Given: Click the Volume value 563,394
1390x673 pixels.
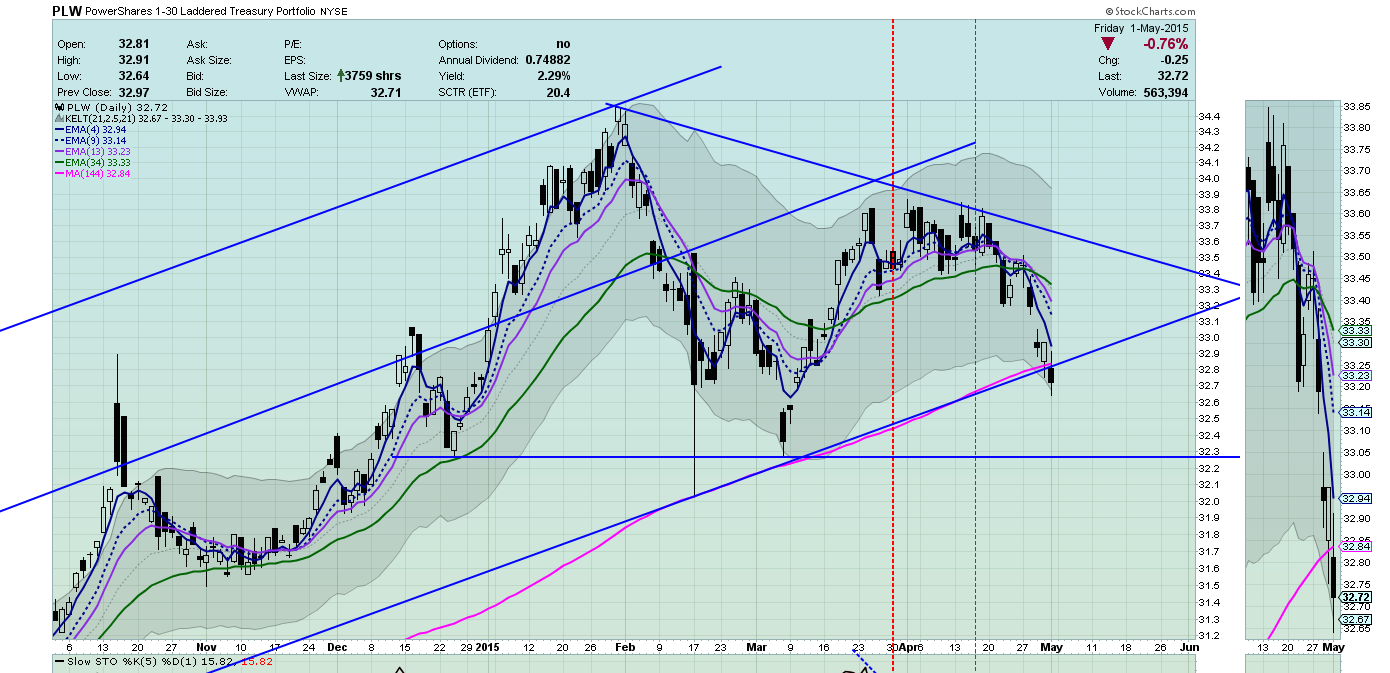Looking at the screenshot, I should 1164,92.
